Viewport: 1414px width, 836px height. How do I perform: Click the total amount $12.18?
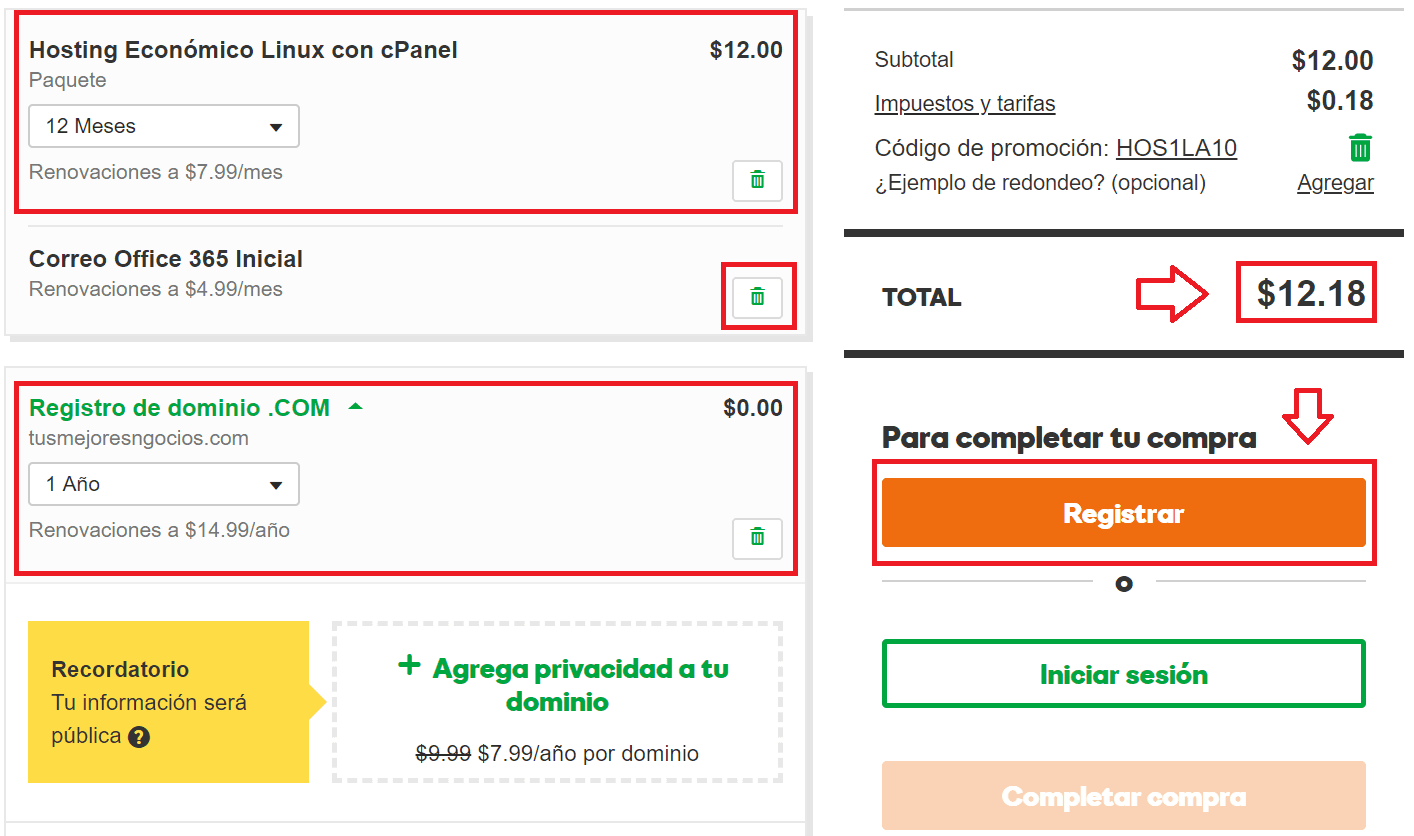(1311, 293)
